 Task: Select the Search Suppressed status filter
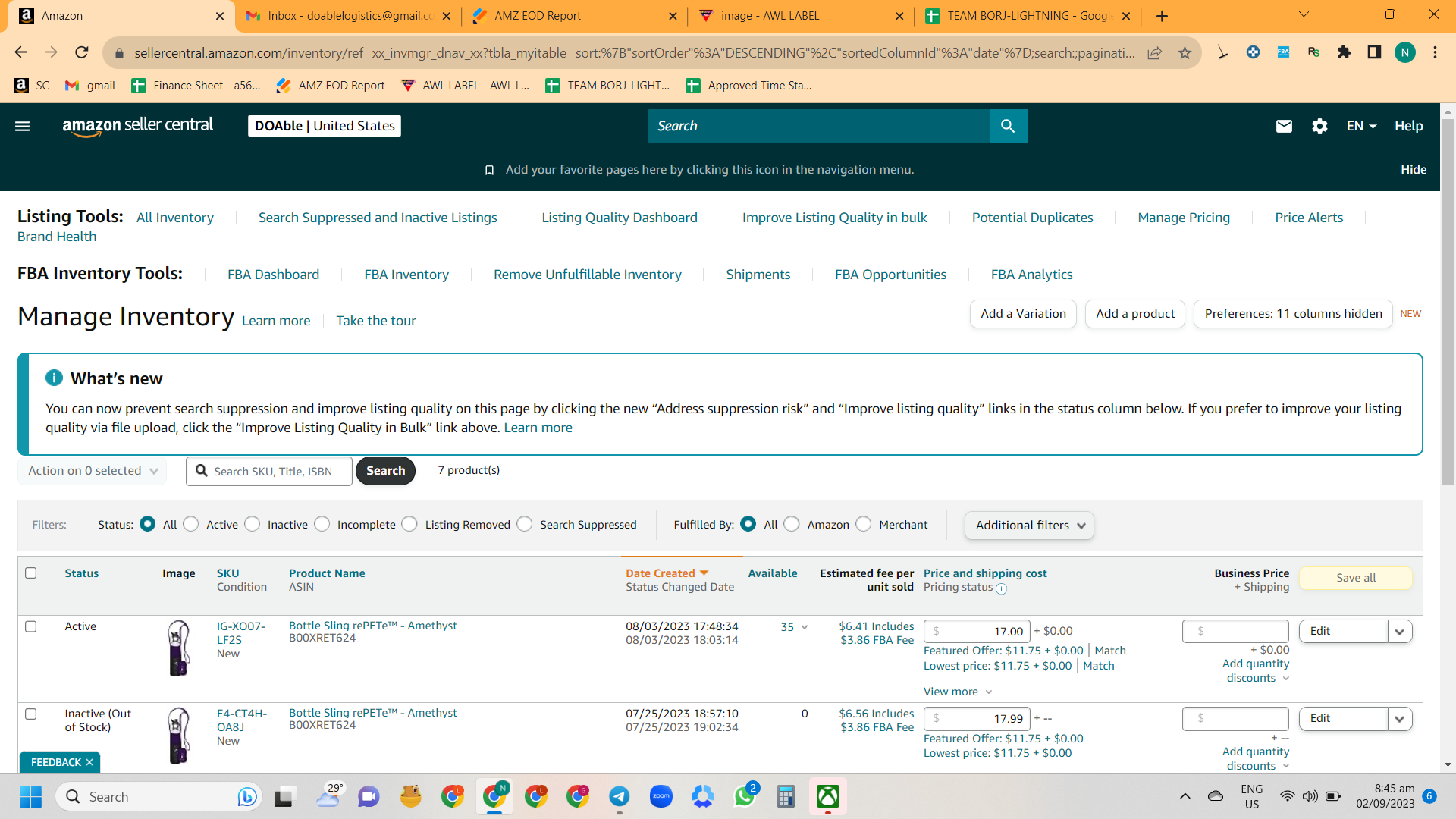pyautogui.click(x=525, y=524)
